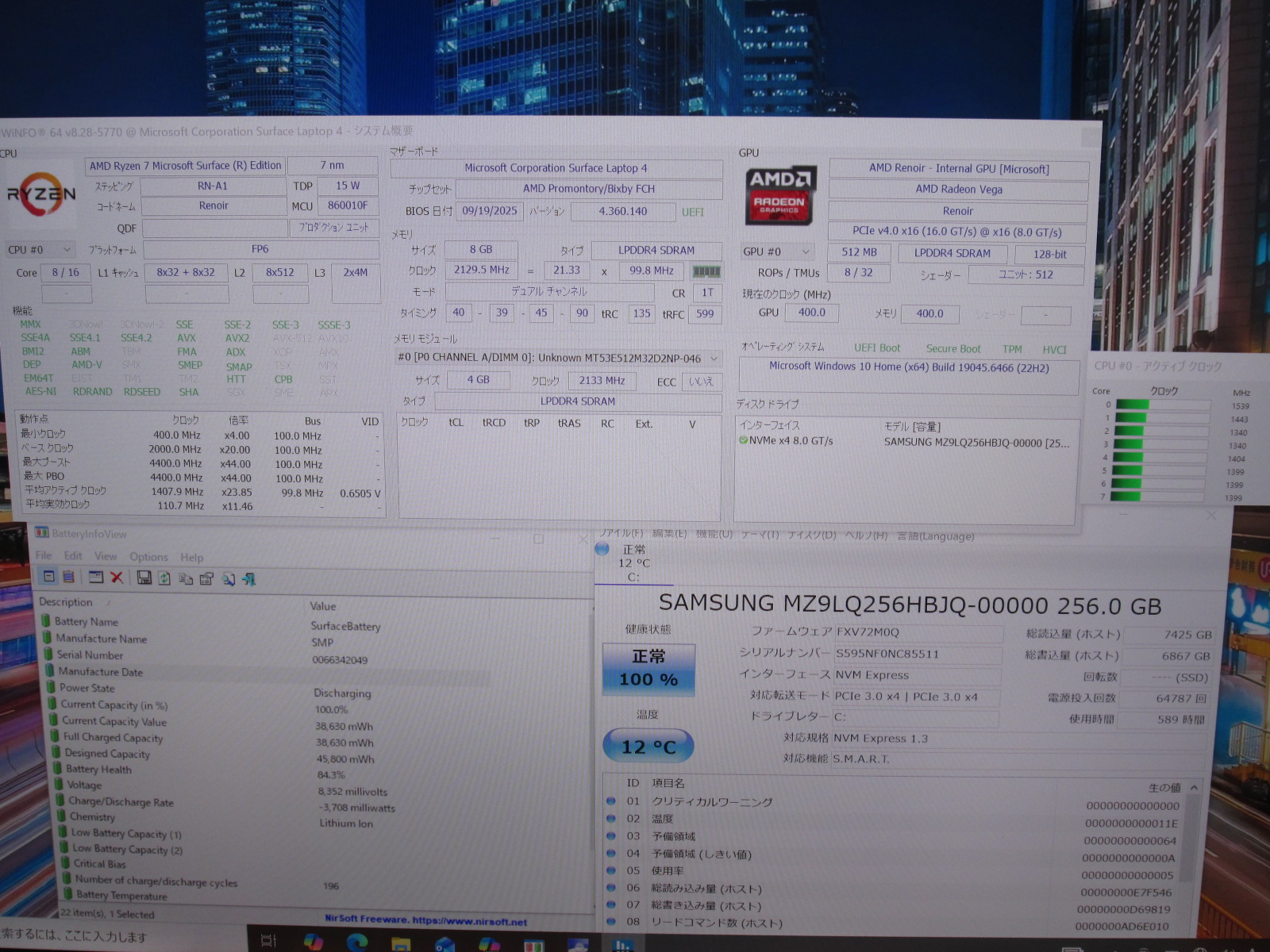
Task: Click the Exit icon in BatteryInfoView toolbar
Action: tap(248, 579)
